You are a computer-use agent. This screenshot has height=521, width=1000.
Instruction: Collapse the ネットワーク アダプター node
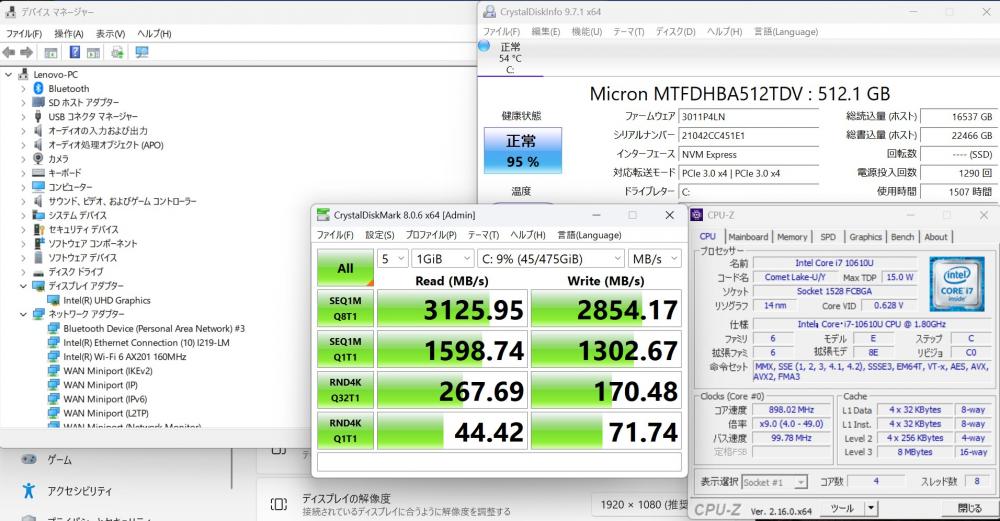pyautogui.click(x=24, y=314)
